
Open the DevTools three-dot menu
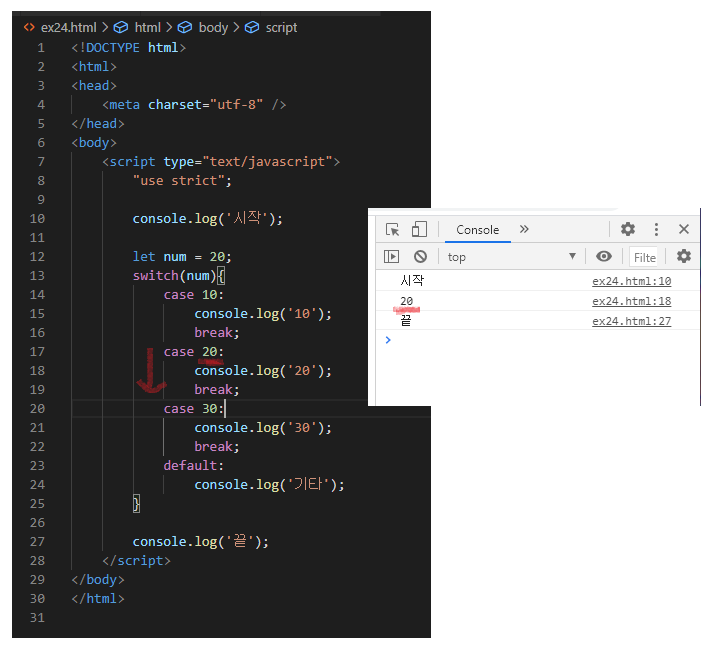click(656, 229)
